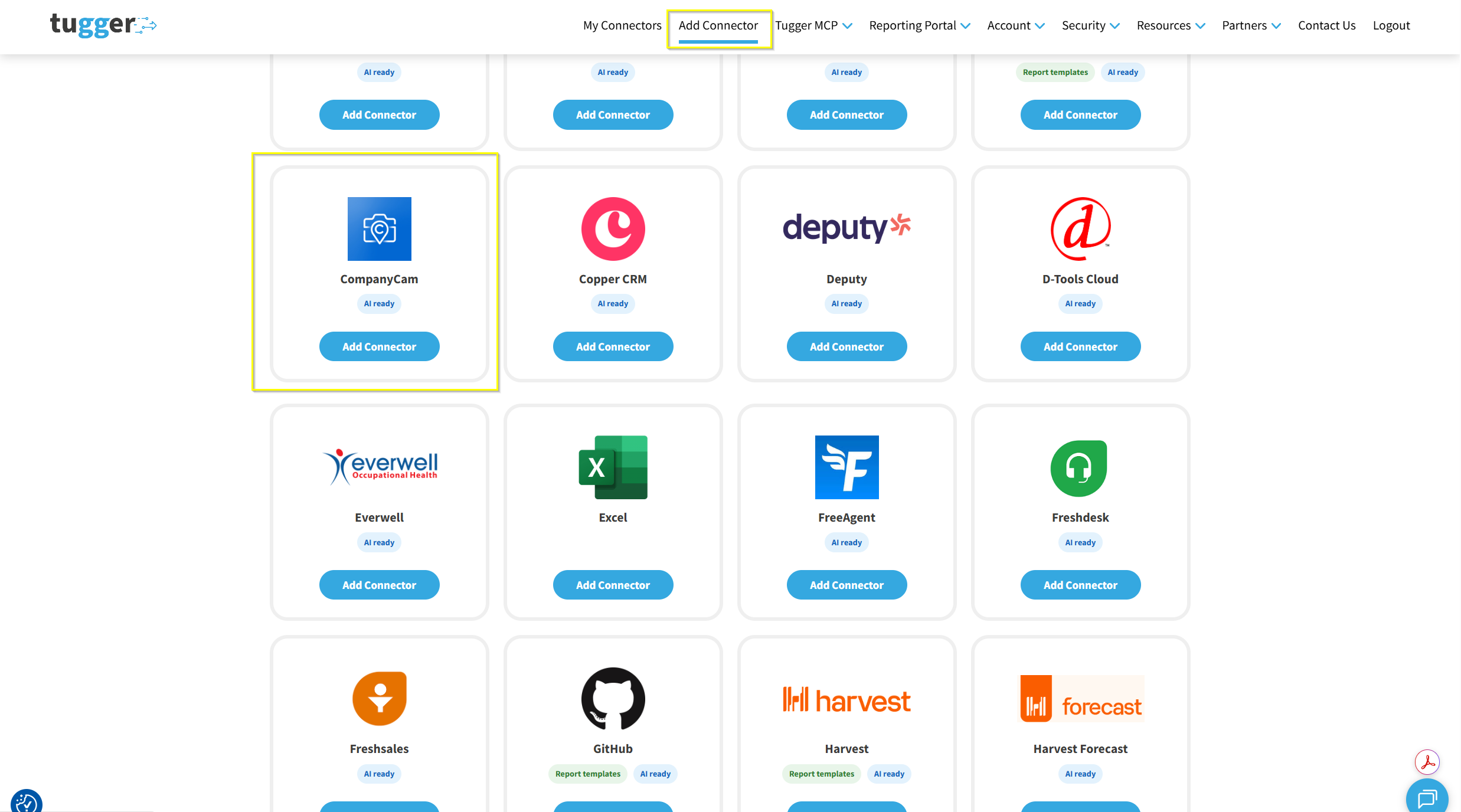The image size is (1461, 812).
Task: Click Logout in the navigation
Action: click(x=1391, y=25)
